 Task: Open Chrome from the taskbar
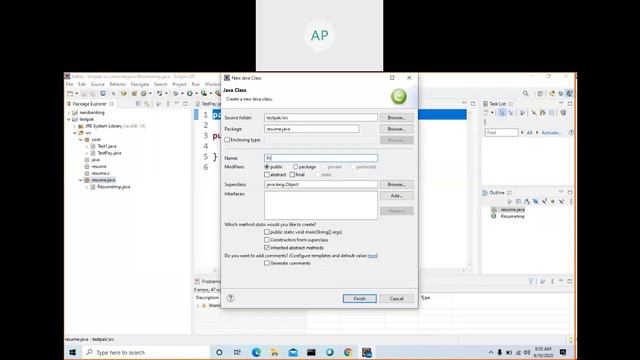348,352
